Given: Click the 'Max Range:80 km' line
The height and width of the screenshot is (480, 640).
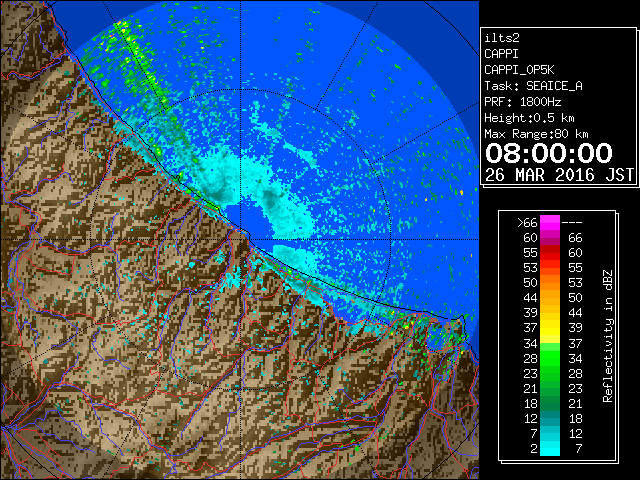Looking at the screenshot, I should pos(536,134).
